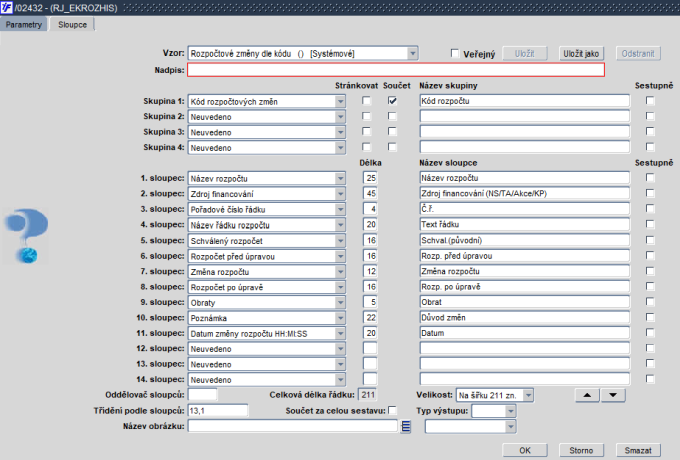Enable Stránkovat for Skupina 1
680x460 pixels.
[367, 101]
